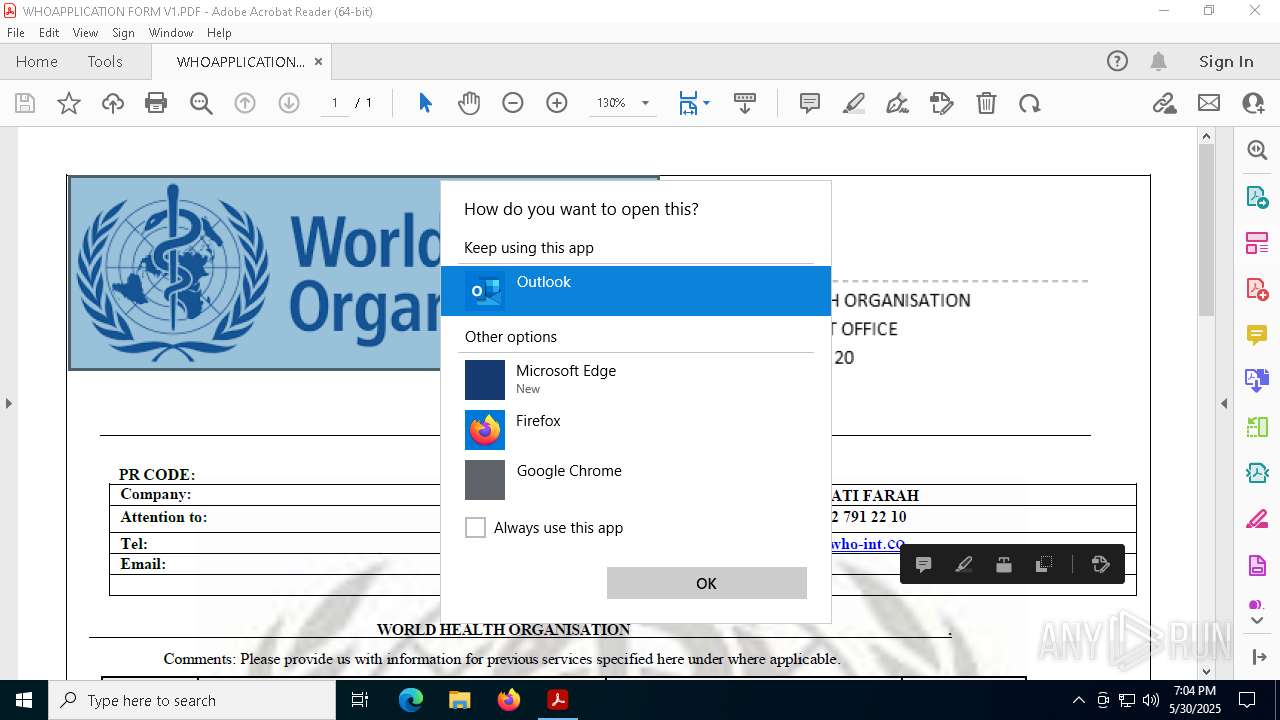Choose the selection arrow tool

coord(425,103)
